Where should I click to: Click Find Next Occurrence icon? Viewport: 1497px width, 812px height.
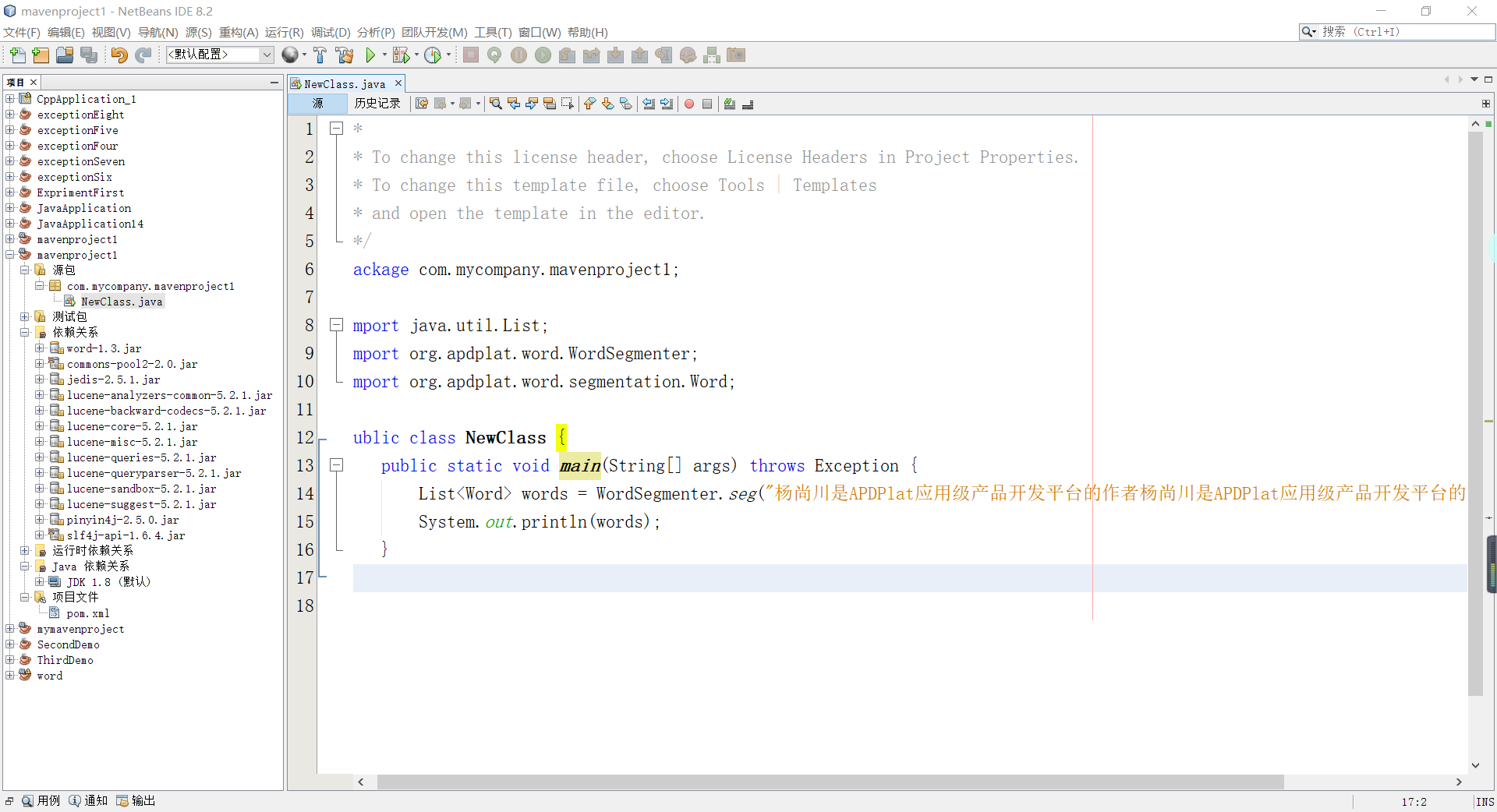tap(532, 104)
